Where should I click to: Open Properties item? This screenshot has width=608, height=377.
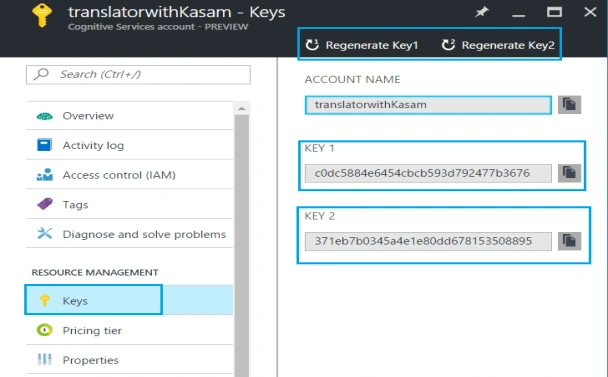(129, 360)
